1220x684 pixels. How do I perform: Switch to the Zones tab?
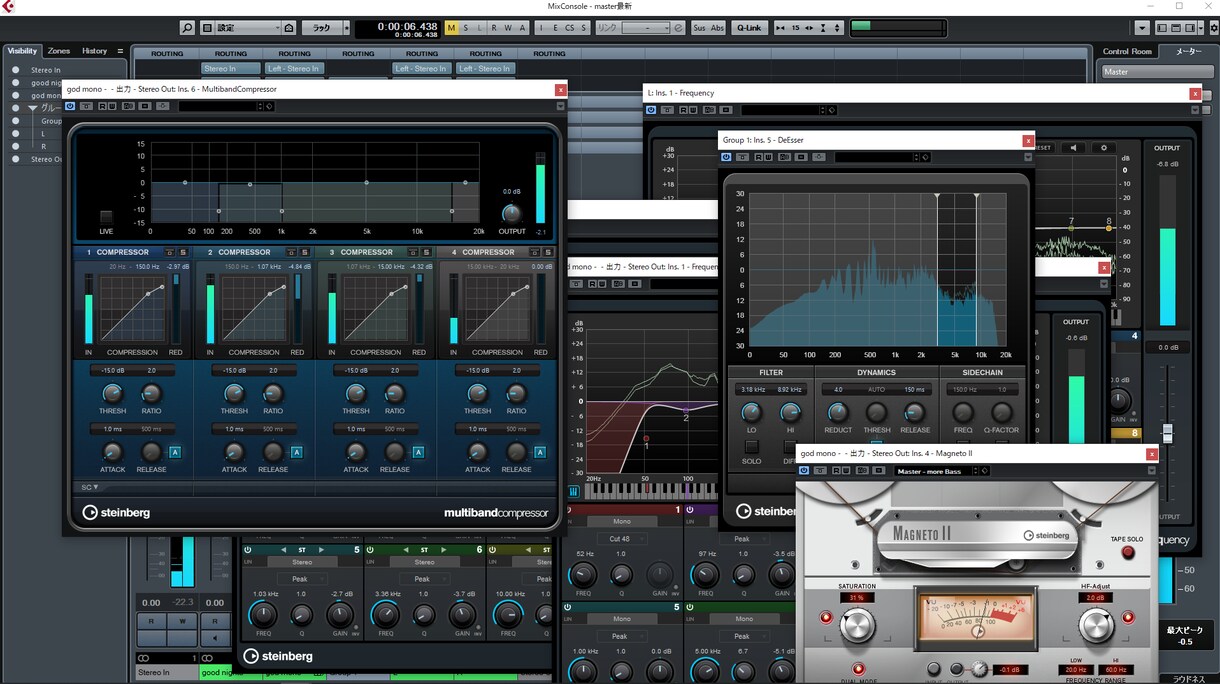(x=59, y=51)
